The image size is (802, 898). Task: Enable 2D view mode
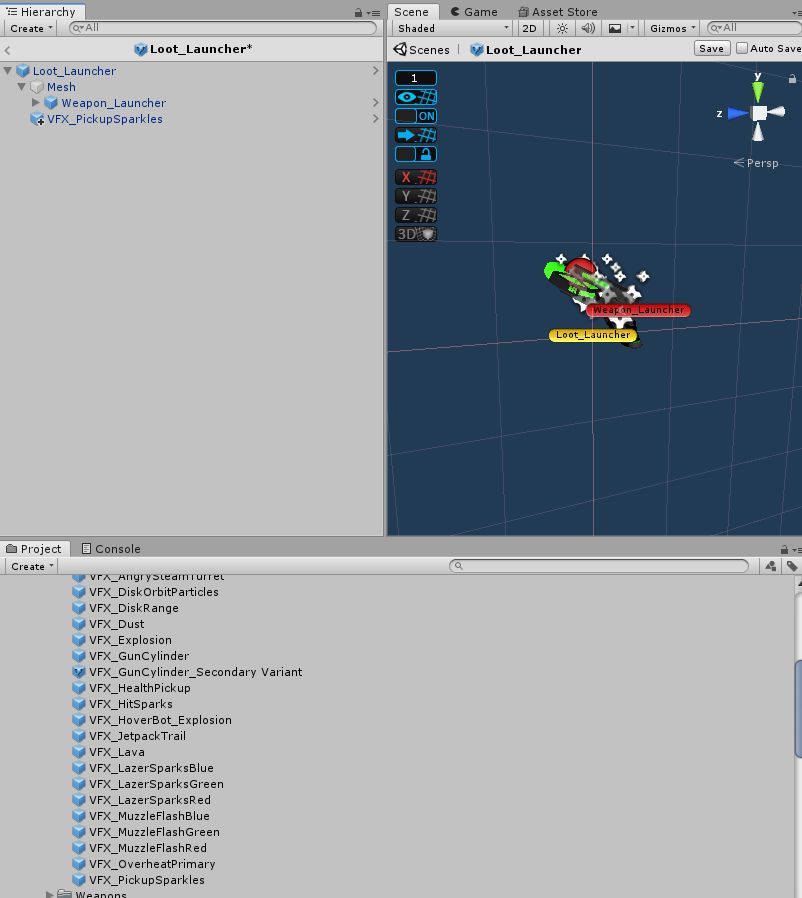[529, 28]
